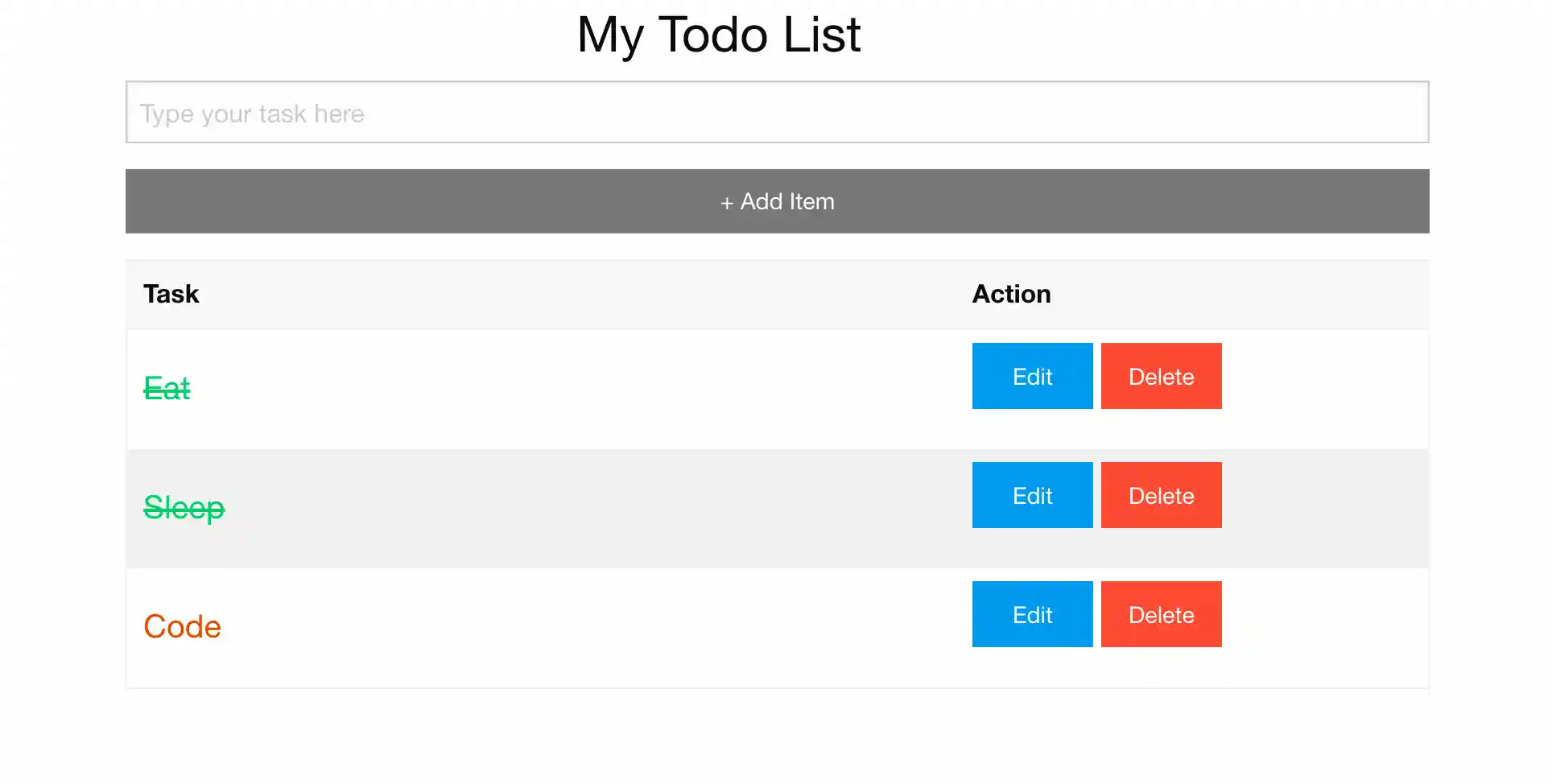Click the Action column header
Screen dimensions: 1552x784
[1011, 295]
